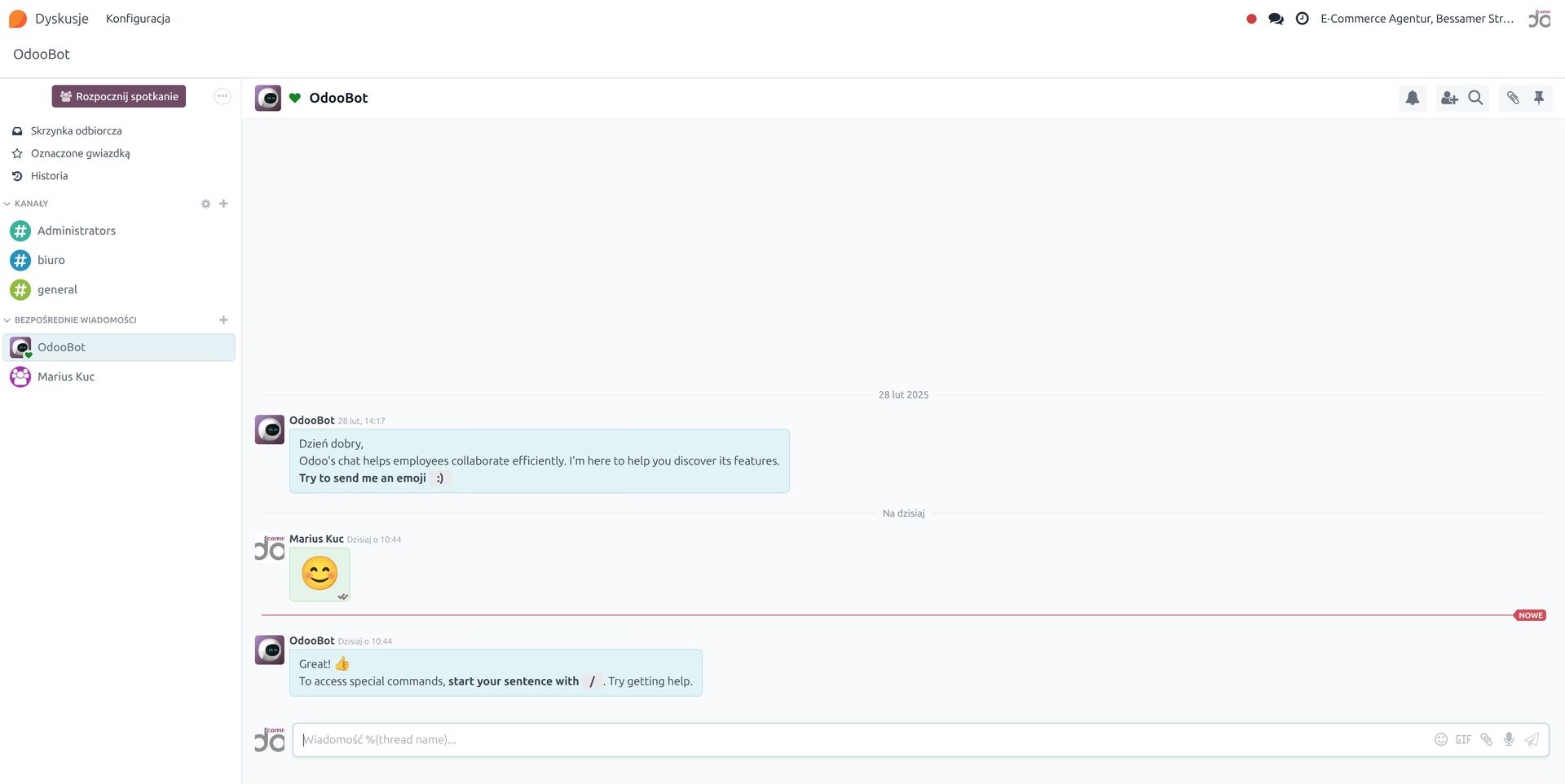1565x784 pixels.
Task: Start a new direct message with plus
Action: pyautogui.click(x=223, y=320)
